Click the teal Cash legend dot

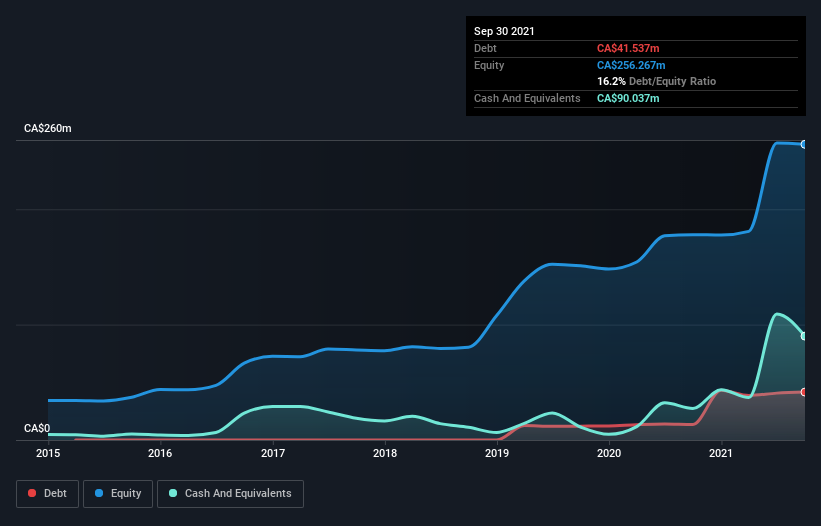coord(173,493)
